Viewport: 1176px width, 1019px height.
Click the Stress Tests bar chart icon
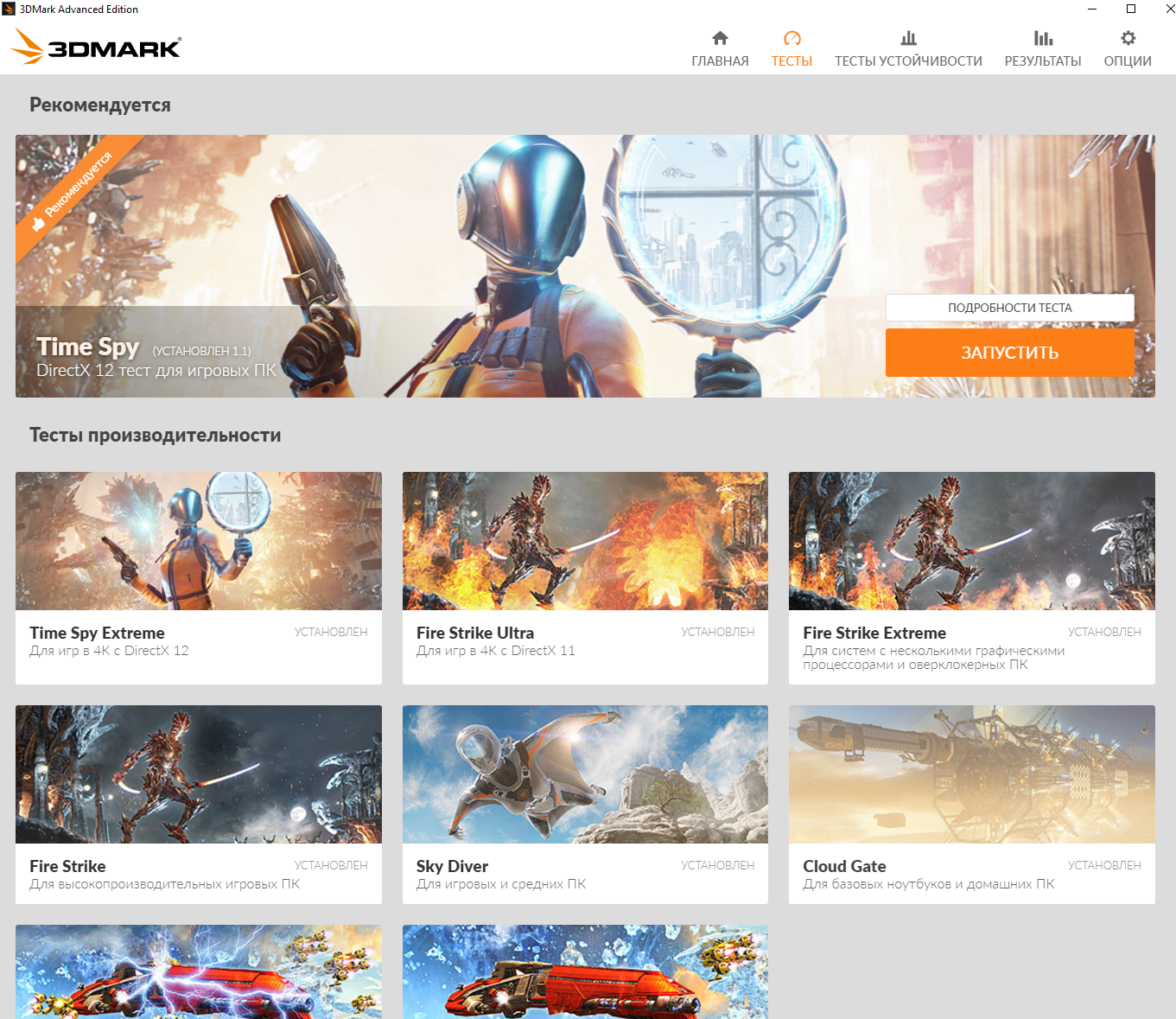tap(908, 38)
